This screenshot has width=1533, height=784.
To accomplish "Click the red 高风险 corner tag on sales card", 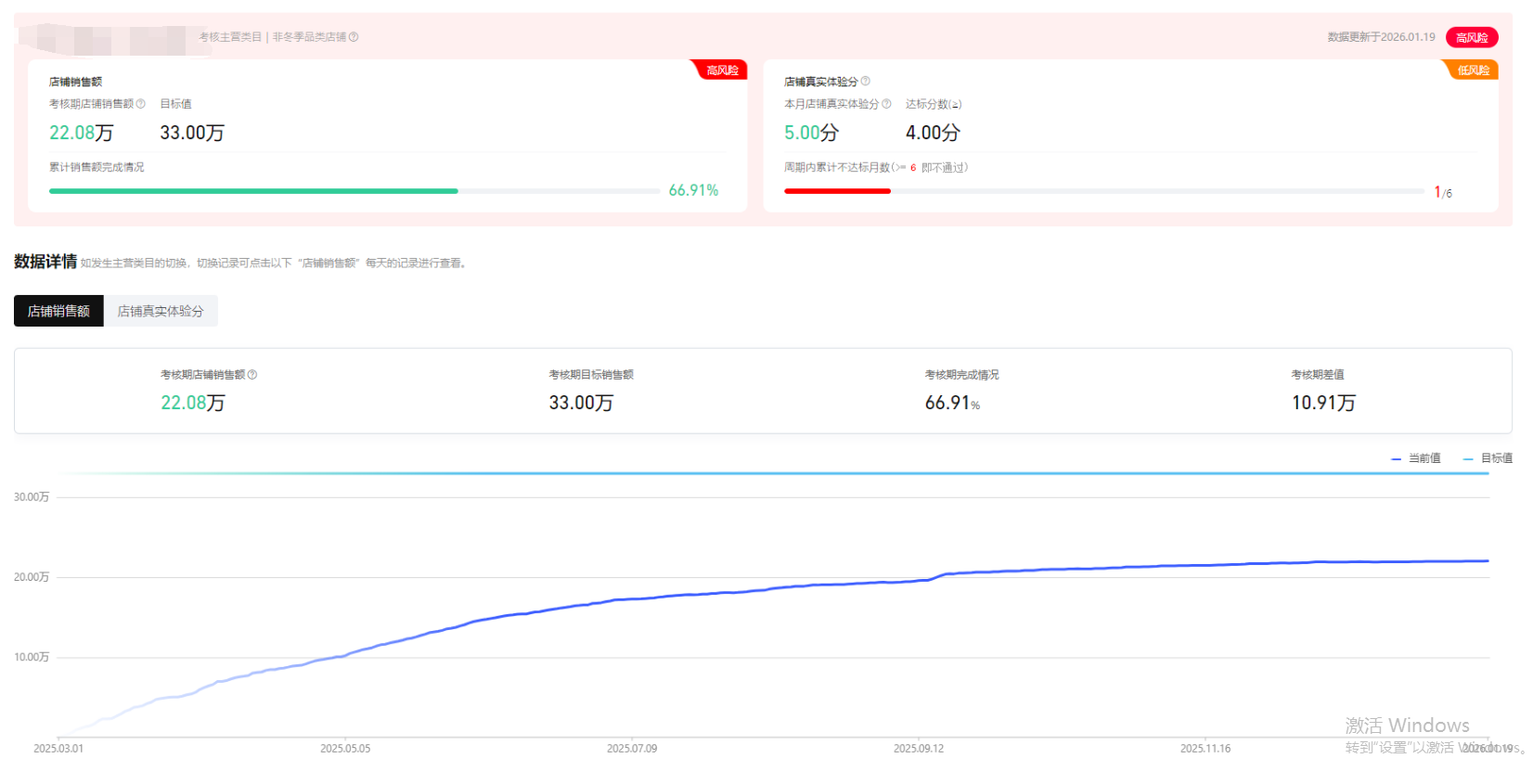I will (x=722, y=71).
